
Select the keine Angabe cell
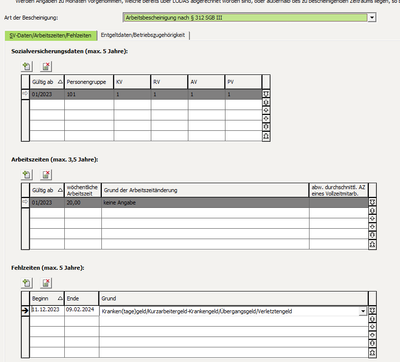point(205,203)
